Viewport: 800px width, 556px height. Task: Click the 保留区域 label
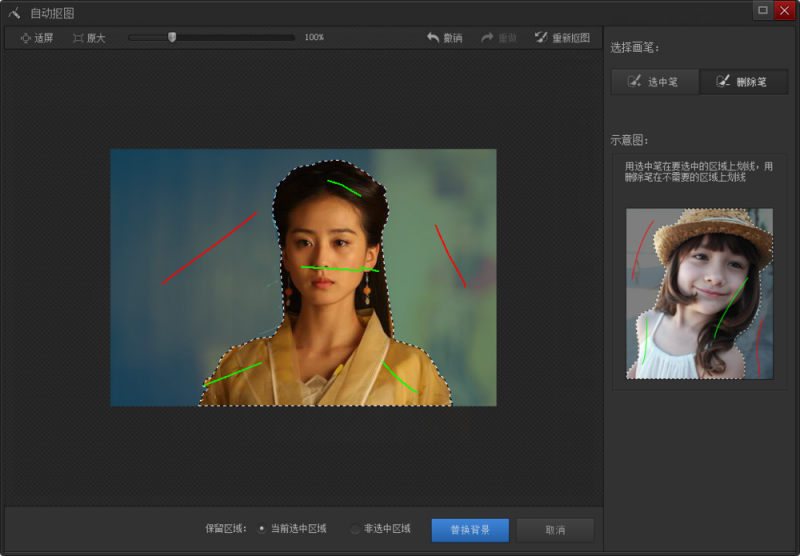pos(226,529)
